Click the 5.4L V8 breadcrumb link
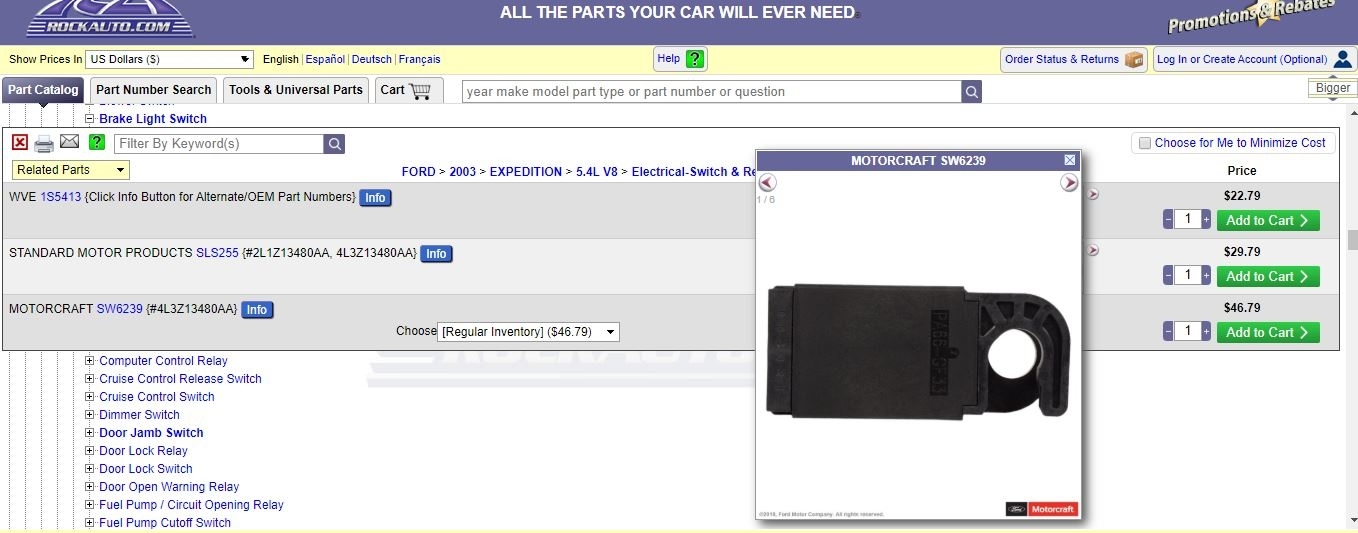Viewport: 1358px width, 533px height. click(597, 172)
